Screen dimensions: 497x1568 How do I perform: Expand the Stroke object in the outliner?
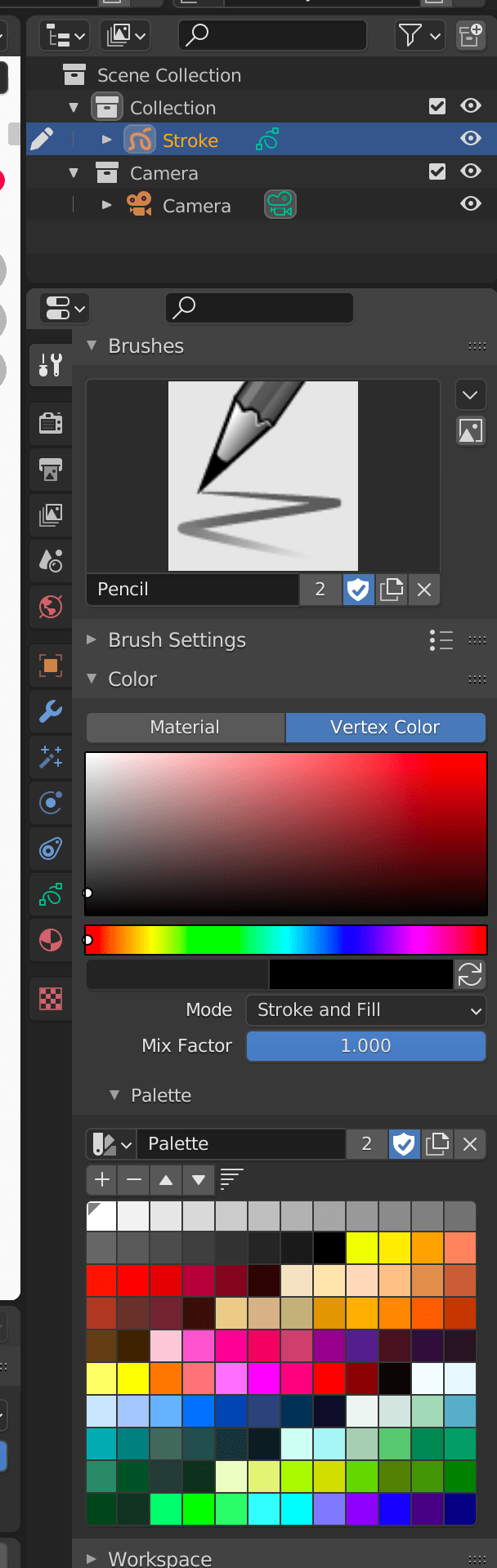[106, 139]
